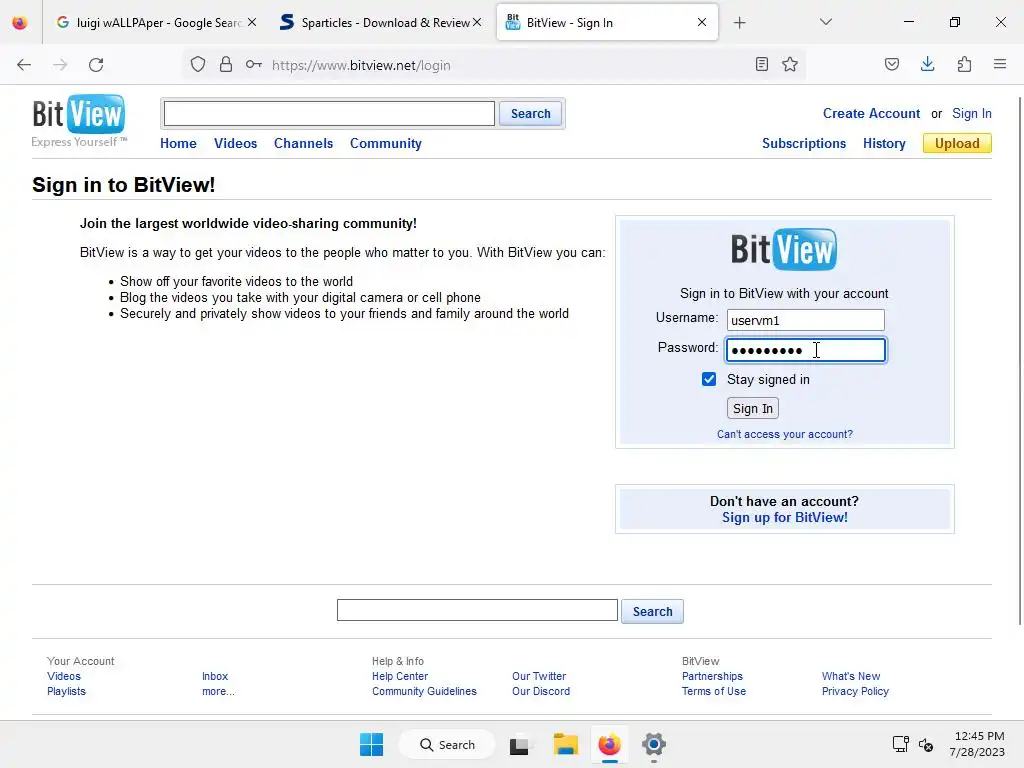Click Can't access your account link
The height and width of the screenshot is (768, 1024).
pyautogui.click(x=785, y=434)
